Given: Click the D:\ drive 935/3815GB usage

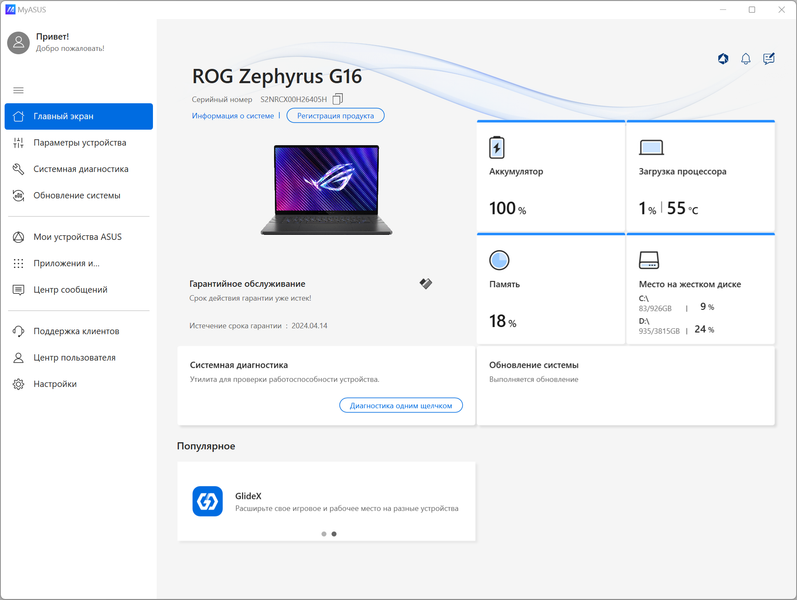Looking at the screenshot, I should point(659,331).
